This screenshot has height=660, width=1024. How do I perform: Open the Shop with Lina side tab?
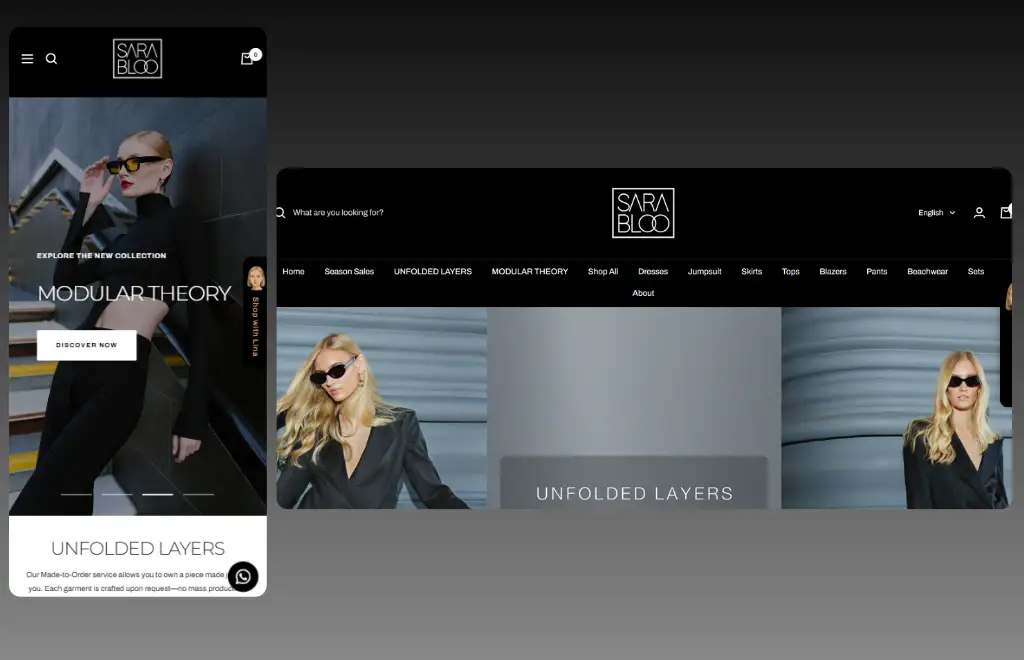pos(255,312)
